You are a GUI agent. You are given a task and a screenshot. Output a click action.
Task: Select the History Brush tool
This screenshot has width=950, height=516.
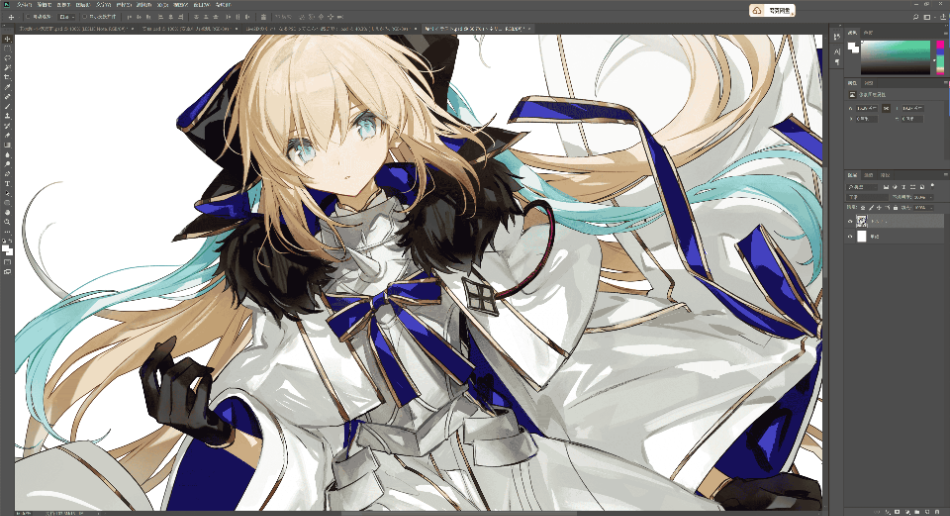[7, 126]
